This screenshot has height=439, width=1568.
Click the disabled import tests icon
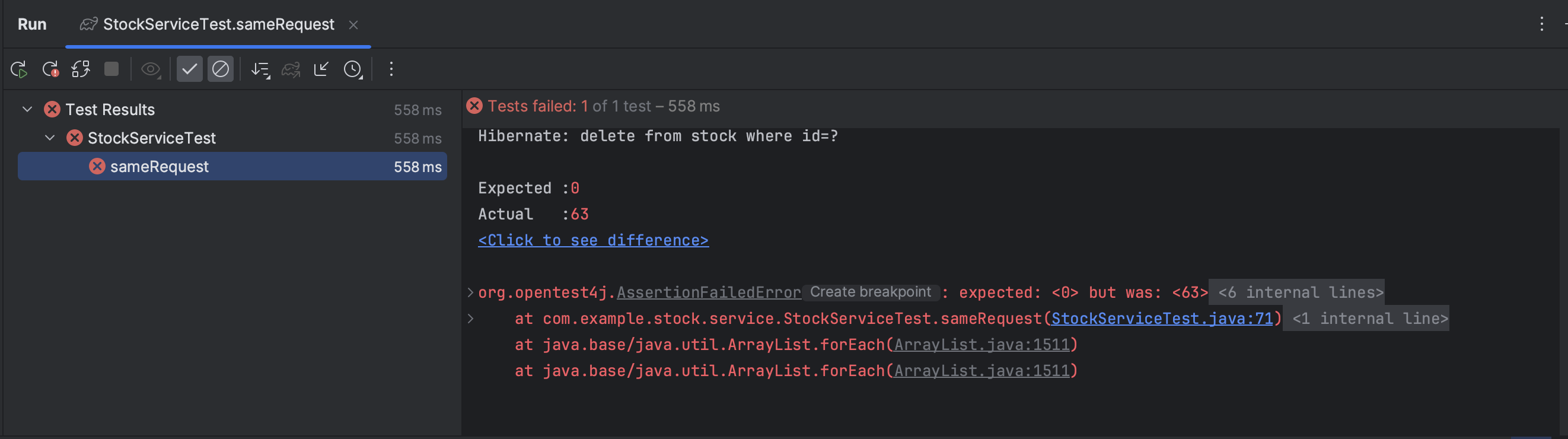[x=291, y=69]
